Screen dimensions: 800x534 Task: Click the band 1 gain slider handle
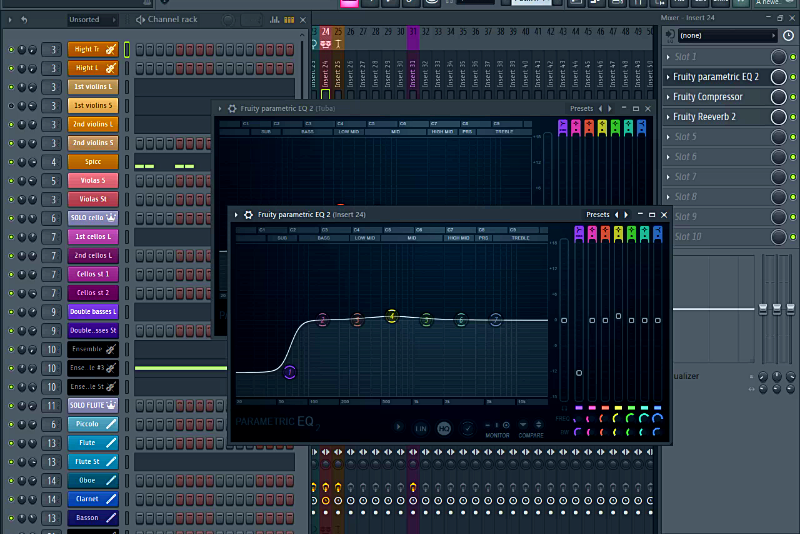tap(579, 373)
